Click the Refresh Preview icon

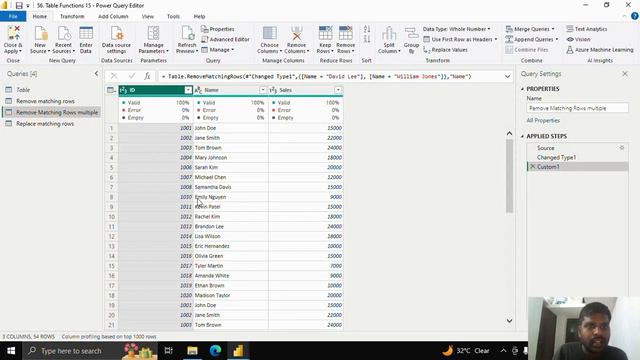pos(187,33)
